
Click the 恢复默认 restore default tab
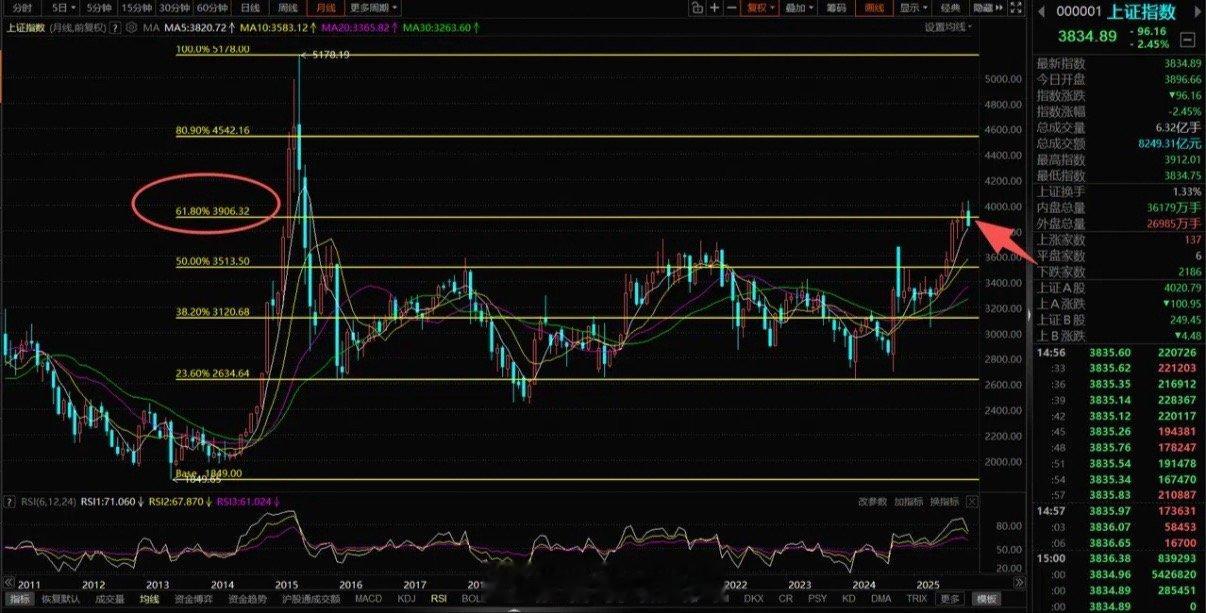[59, 599]
